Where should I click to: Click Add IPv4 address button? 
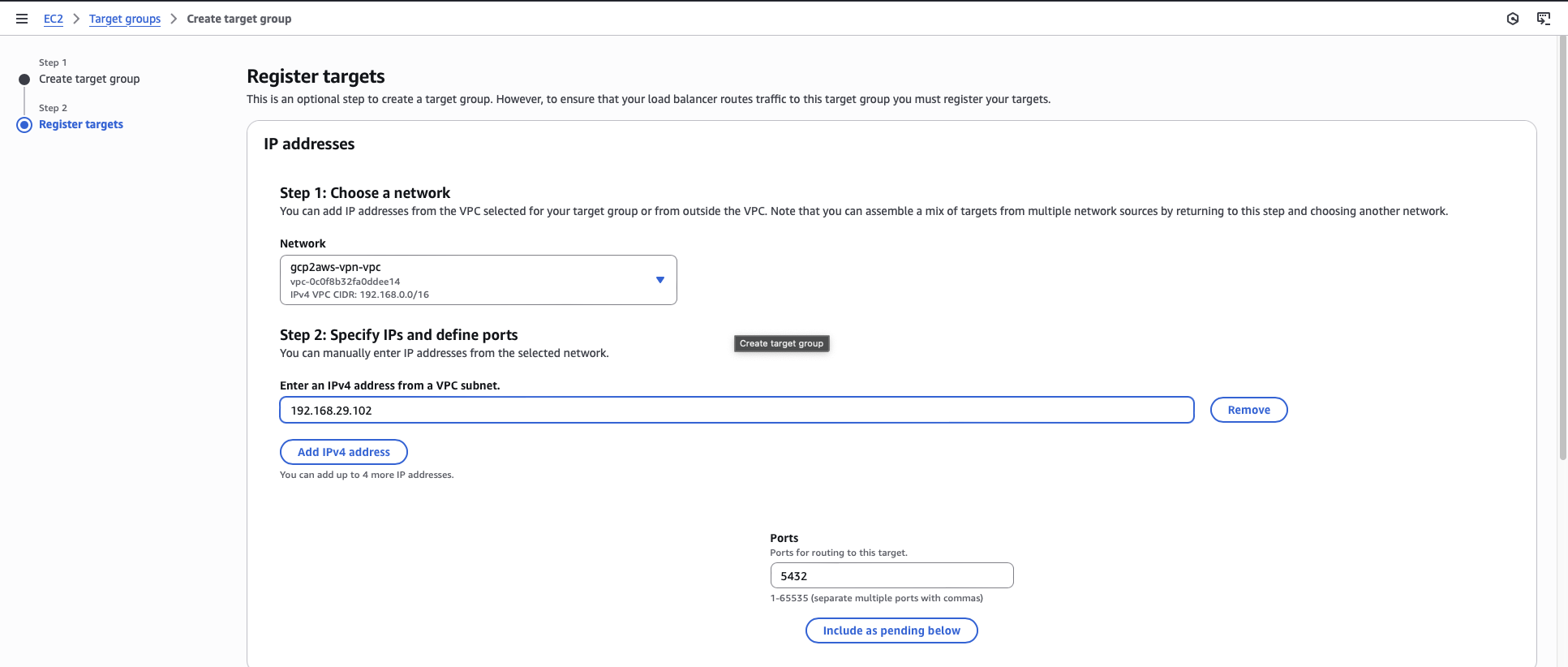coord(343,452)
